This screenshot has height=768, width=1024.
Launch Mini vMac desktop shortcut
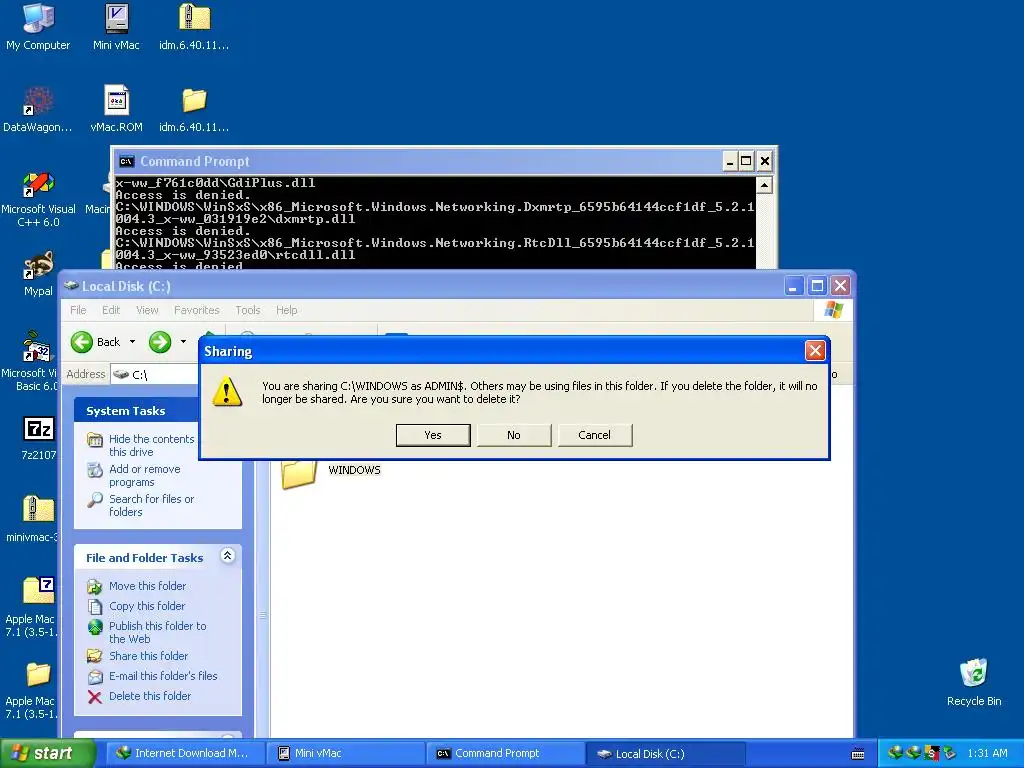[116, 18]
